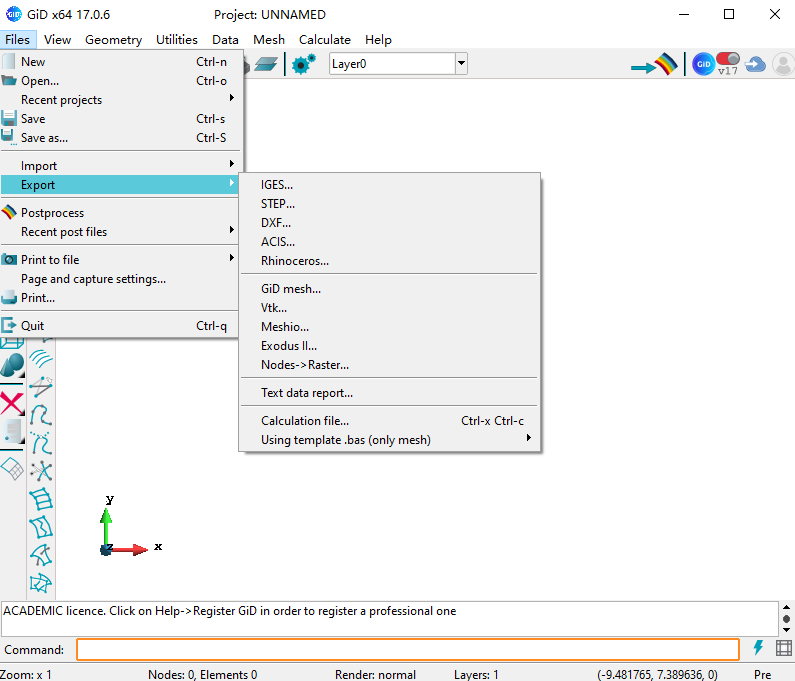Viewport: 795px width, 681px height.
Task: Click the geometric primitives cone-sphere icon
Action: click(12, 365)
